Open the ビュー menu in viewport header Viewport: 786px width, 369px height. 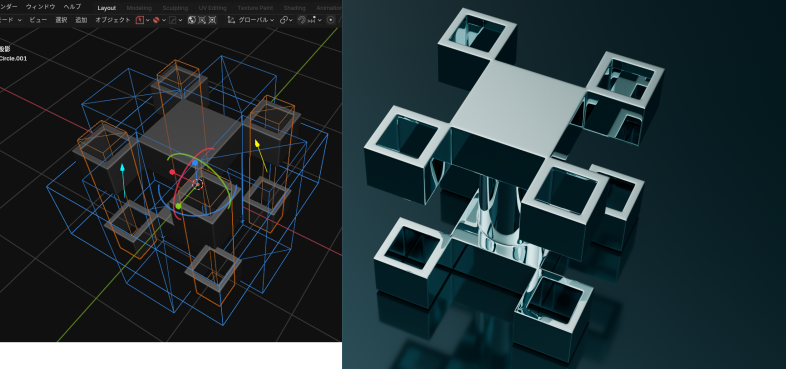38,20
